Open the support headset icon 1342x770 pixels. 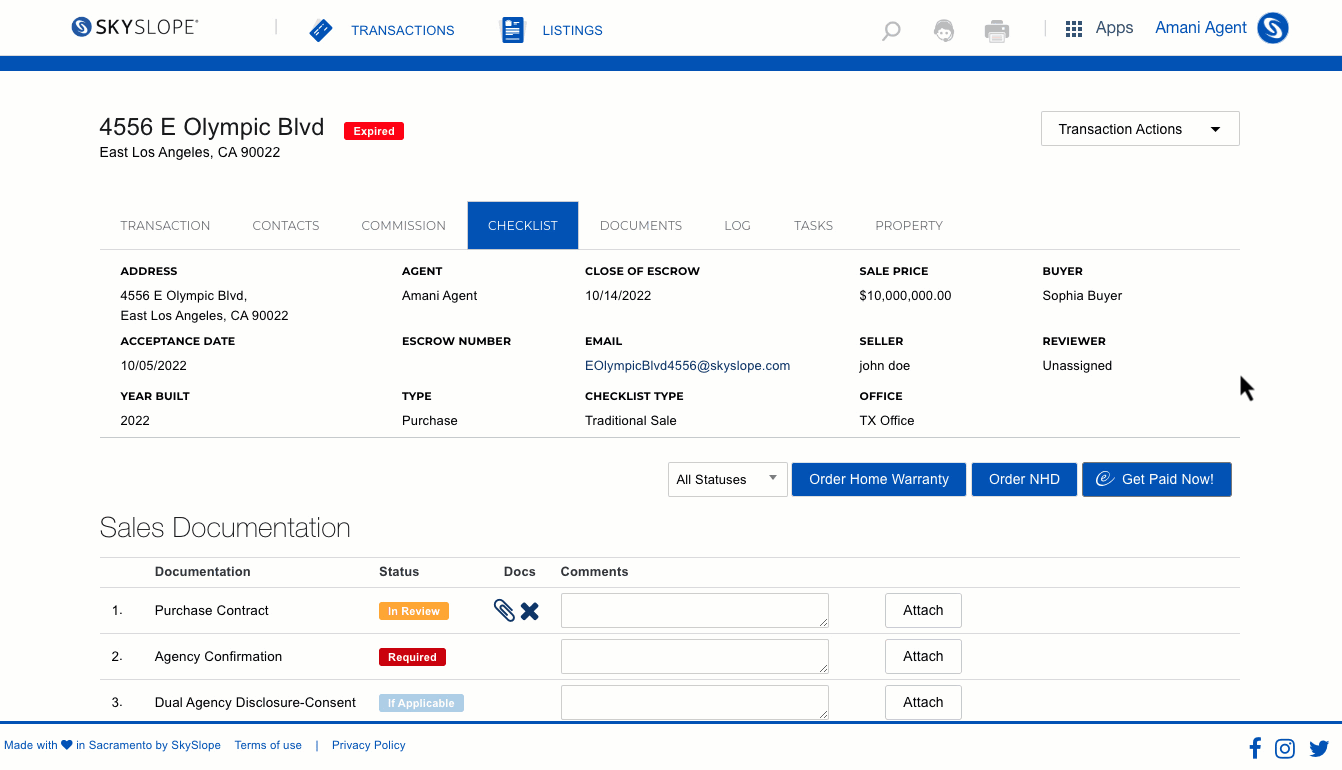[x=943, y=30]
